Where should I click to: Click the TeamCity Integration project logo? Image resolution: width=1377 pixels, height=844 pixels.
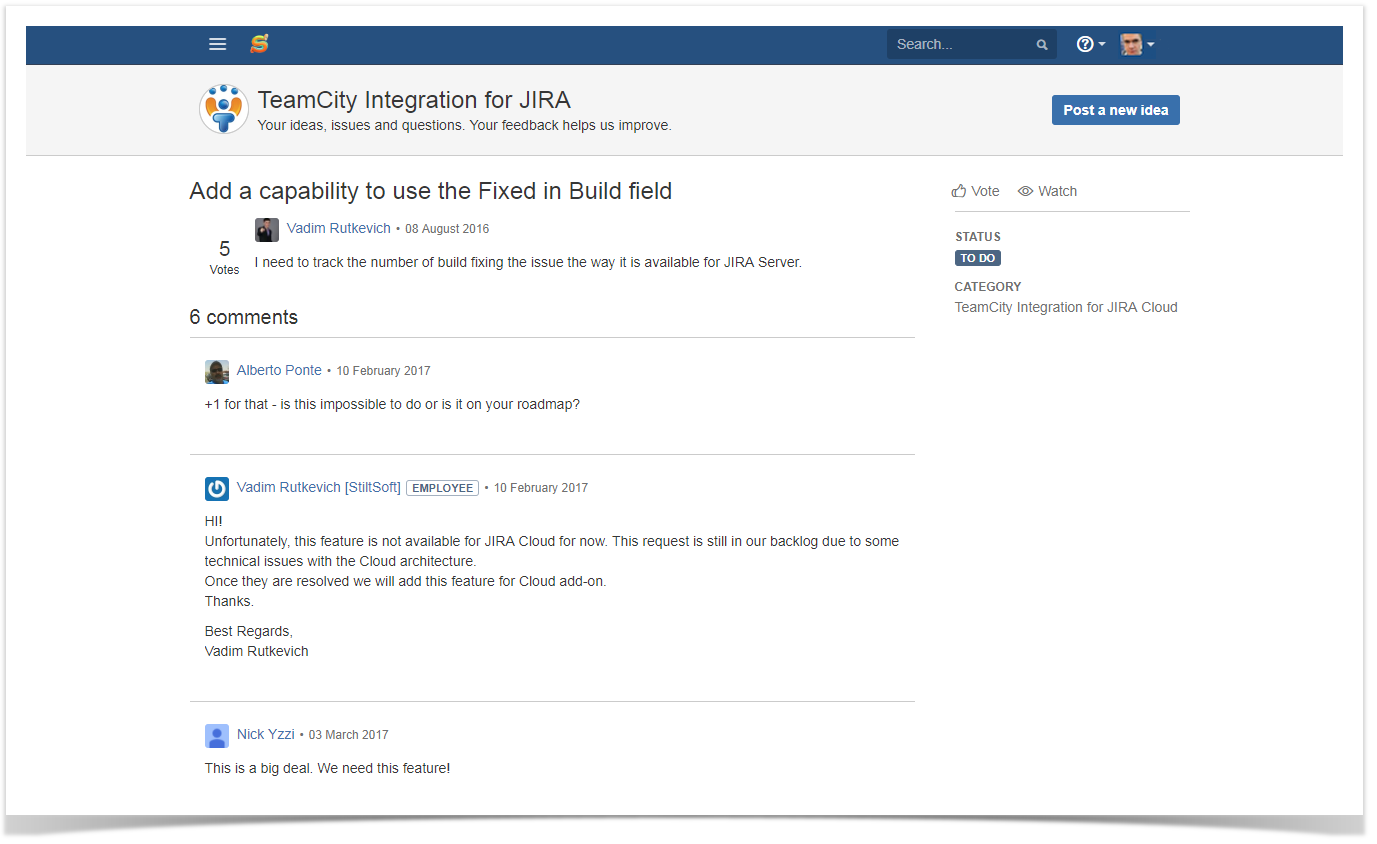pyautogui.click(x=224, y=109)
